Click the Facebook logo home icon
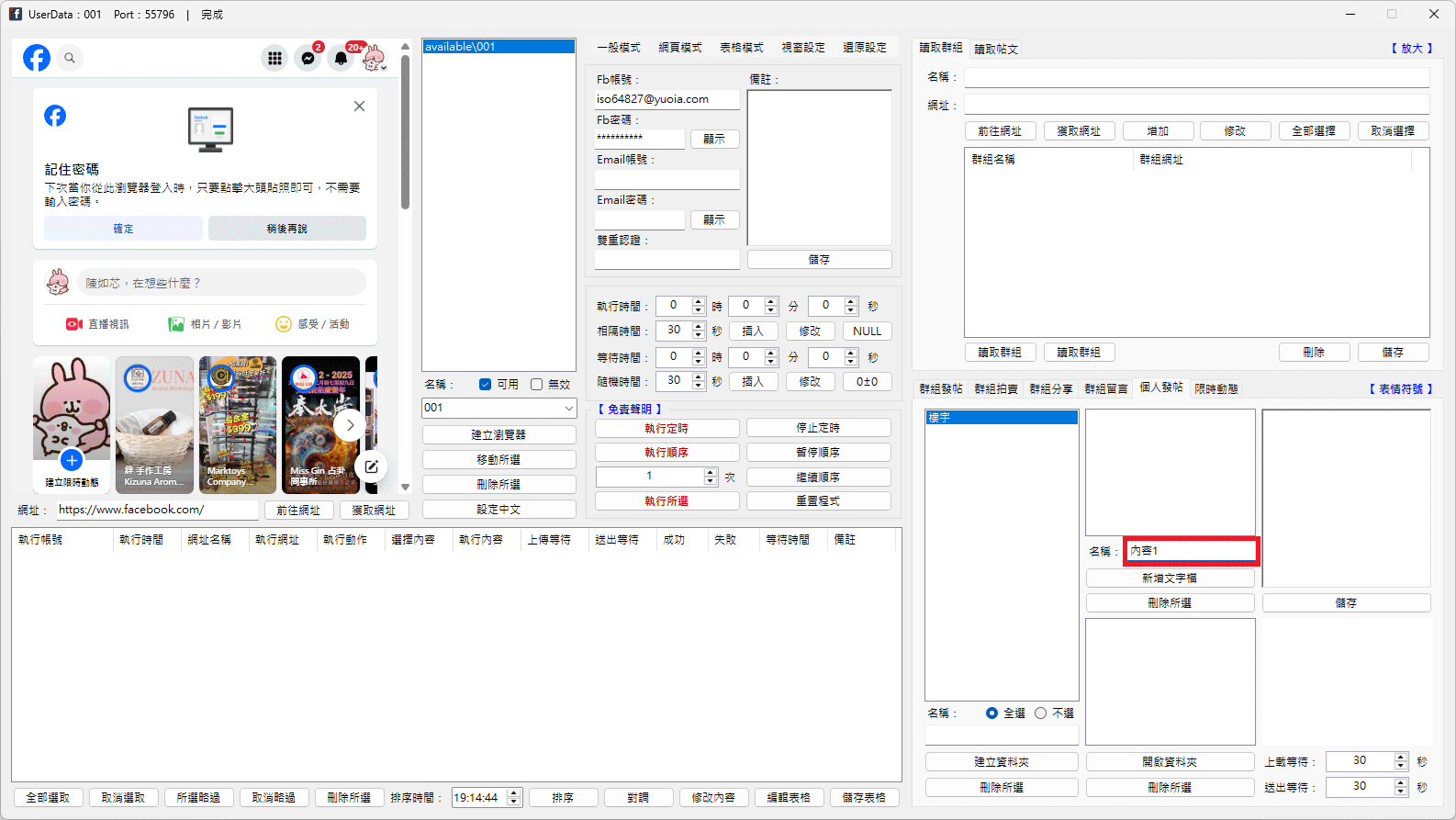 pyautogui.click(x=37, y=58)
